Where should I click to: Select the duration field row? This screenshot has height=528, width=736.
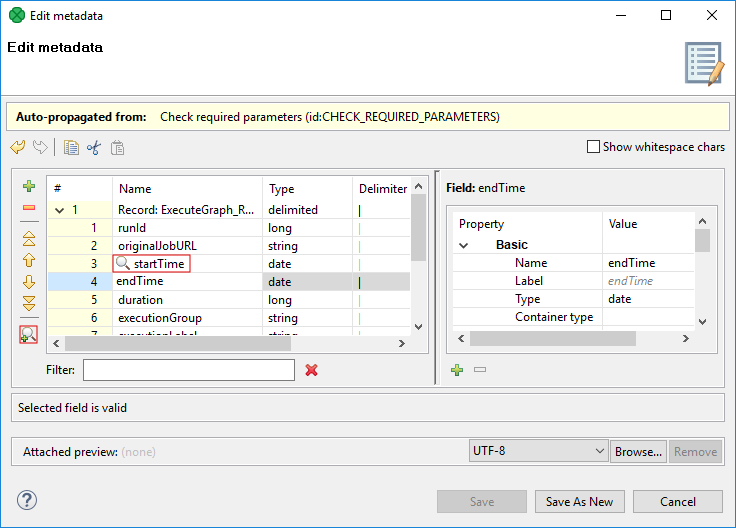140,300
